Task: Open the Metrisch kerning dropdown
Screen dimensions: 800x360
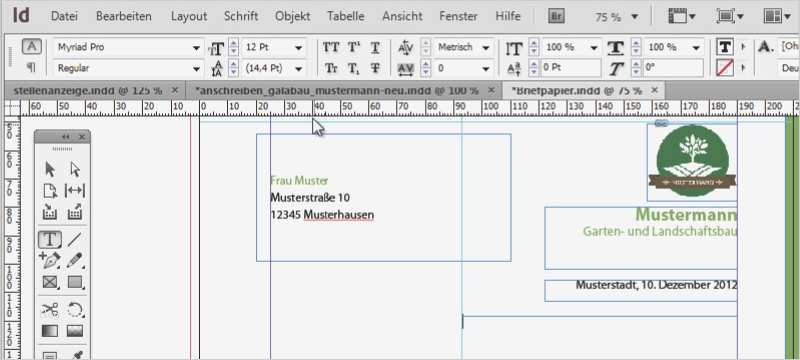Action: click(x=486, y=47)
